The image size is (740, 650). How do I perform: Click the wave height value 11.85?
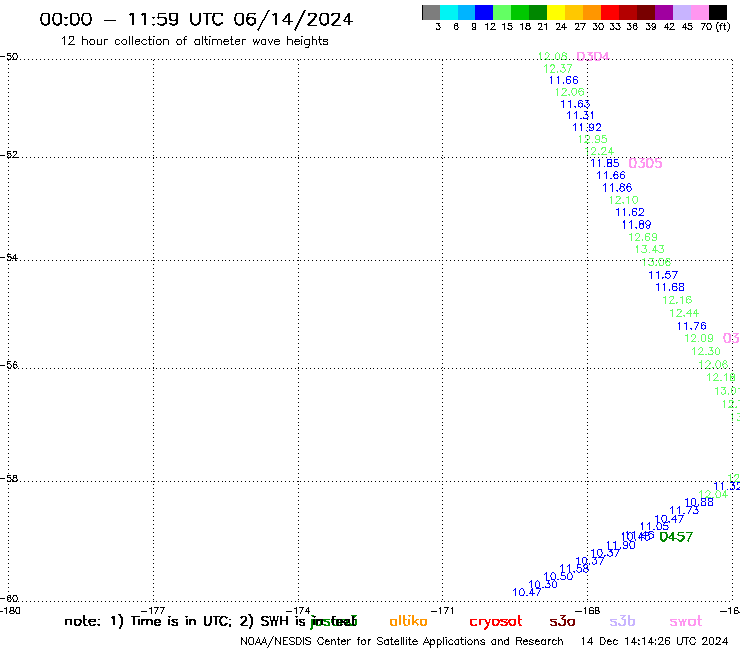pos(605,163)
